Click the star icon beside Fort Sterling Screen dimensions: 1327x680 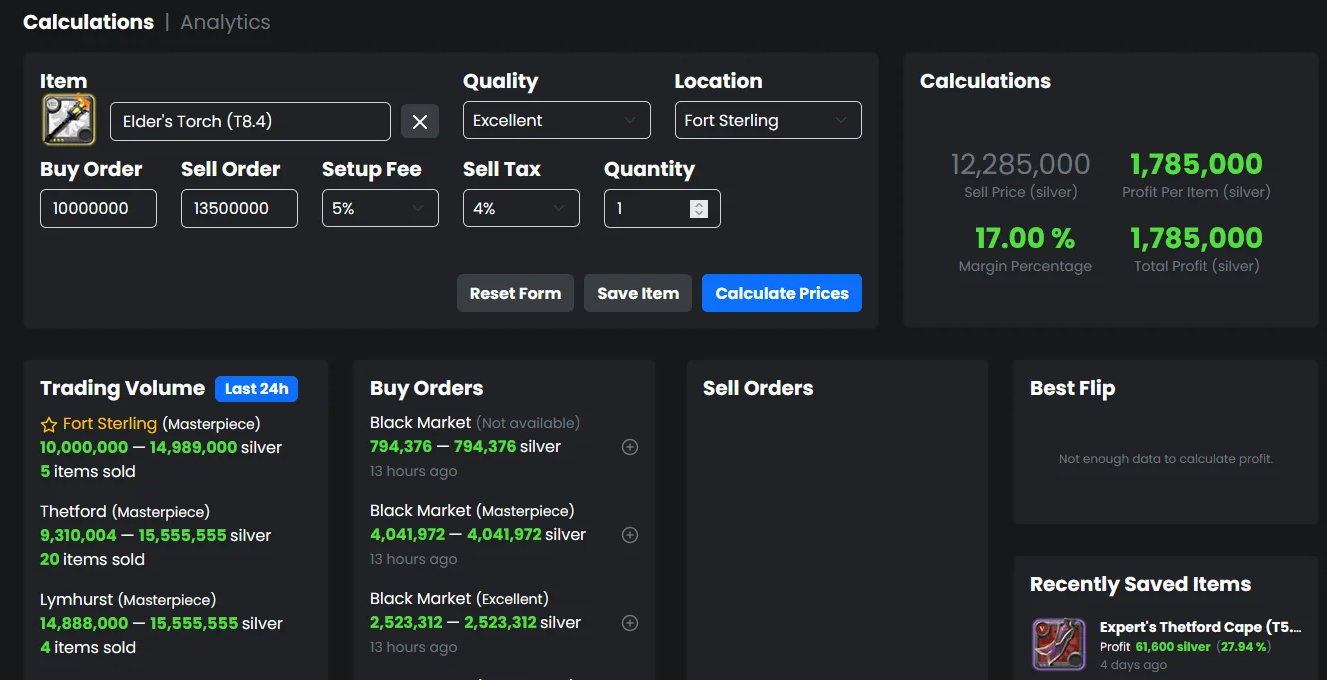(x=49, y=424)
